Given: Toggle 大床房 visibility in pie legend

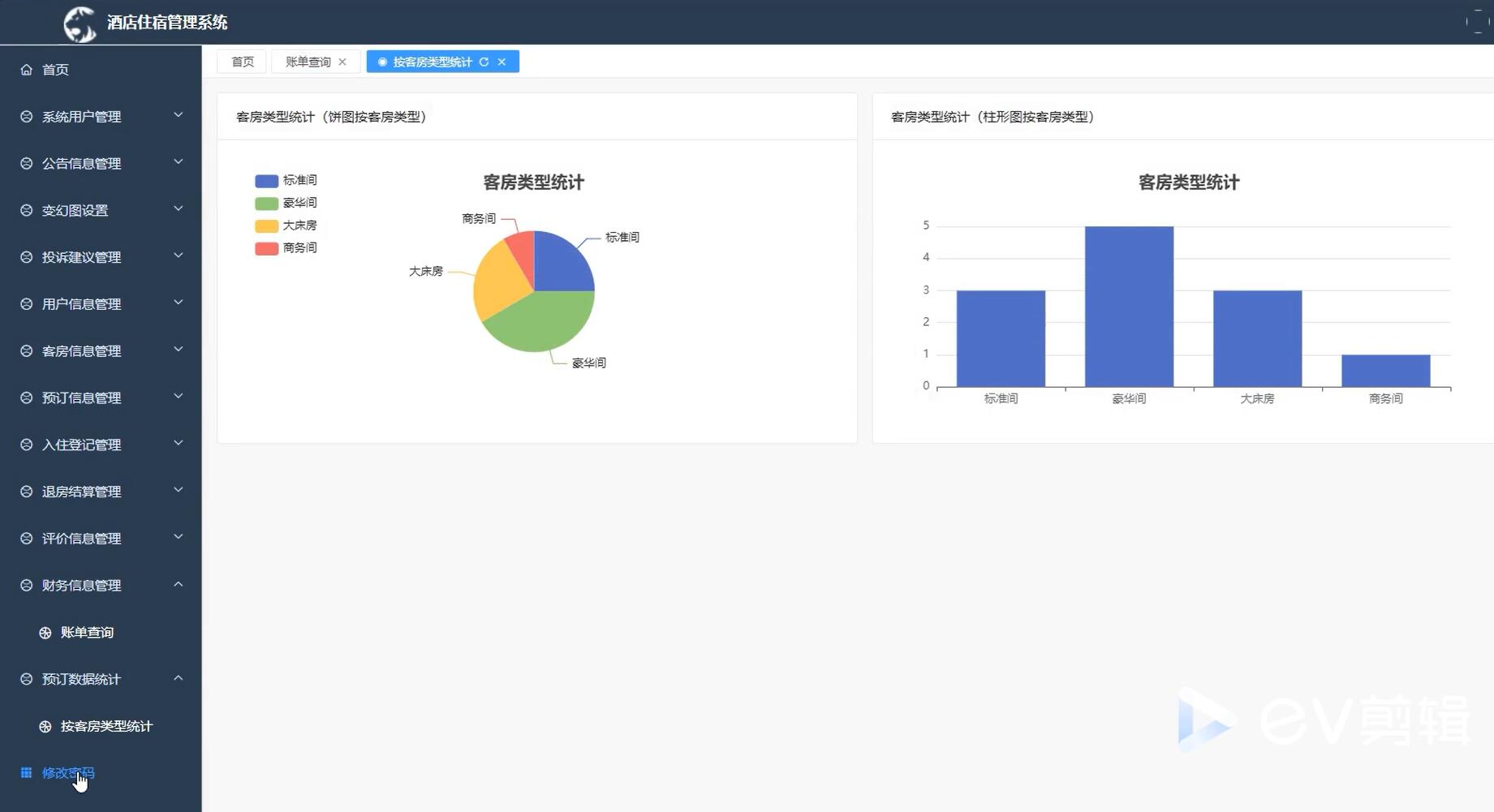Looking at the screenshot, I should coord(285,225).
